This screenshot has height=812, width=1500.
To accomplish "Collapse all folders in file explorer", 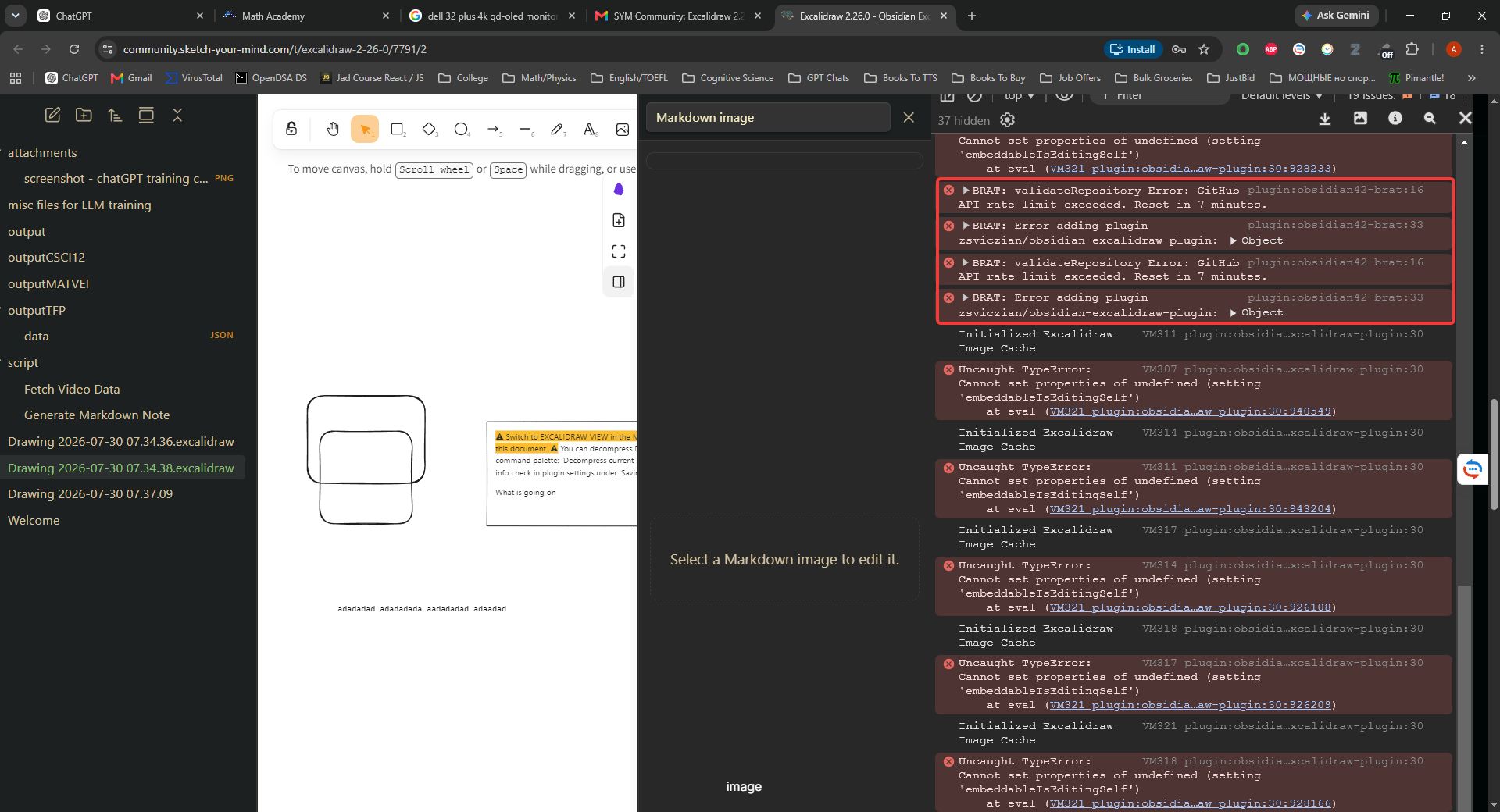I will click(x=177, y=115).
